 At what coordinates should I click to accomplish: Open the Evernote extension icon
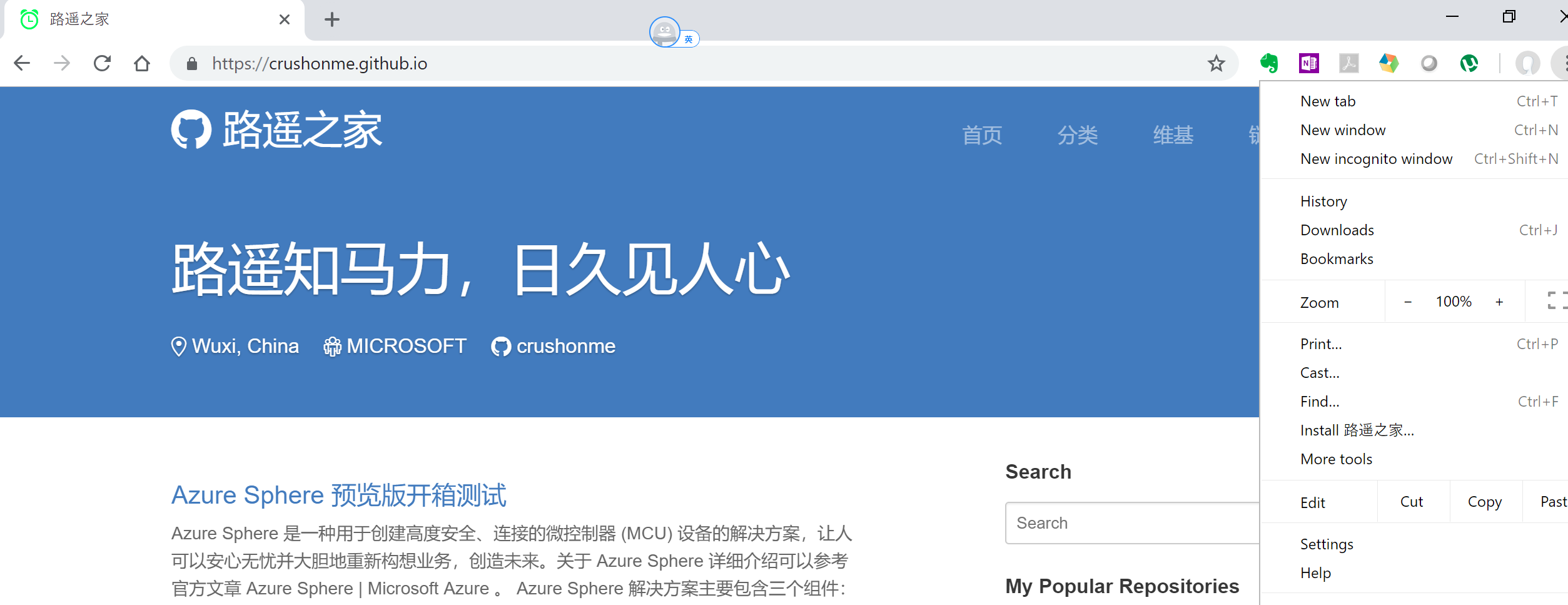[1269, 63]
